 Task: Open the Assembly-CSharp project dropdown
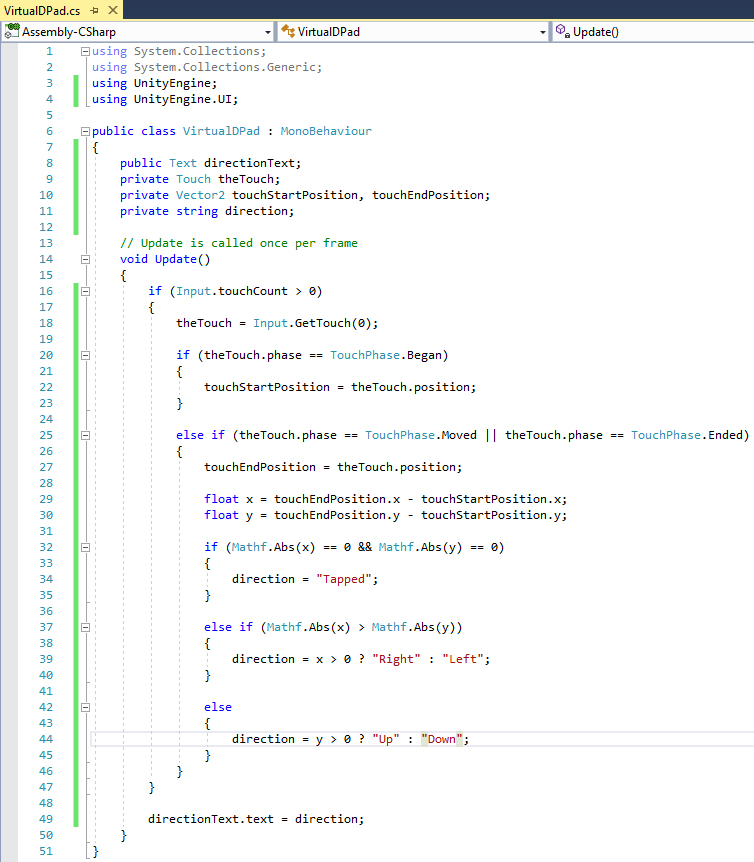[x=268, y=32]
